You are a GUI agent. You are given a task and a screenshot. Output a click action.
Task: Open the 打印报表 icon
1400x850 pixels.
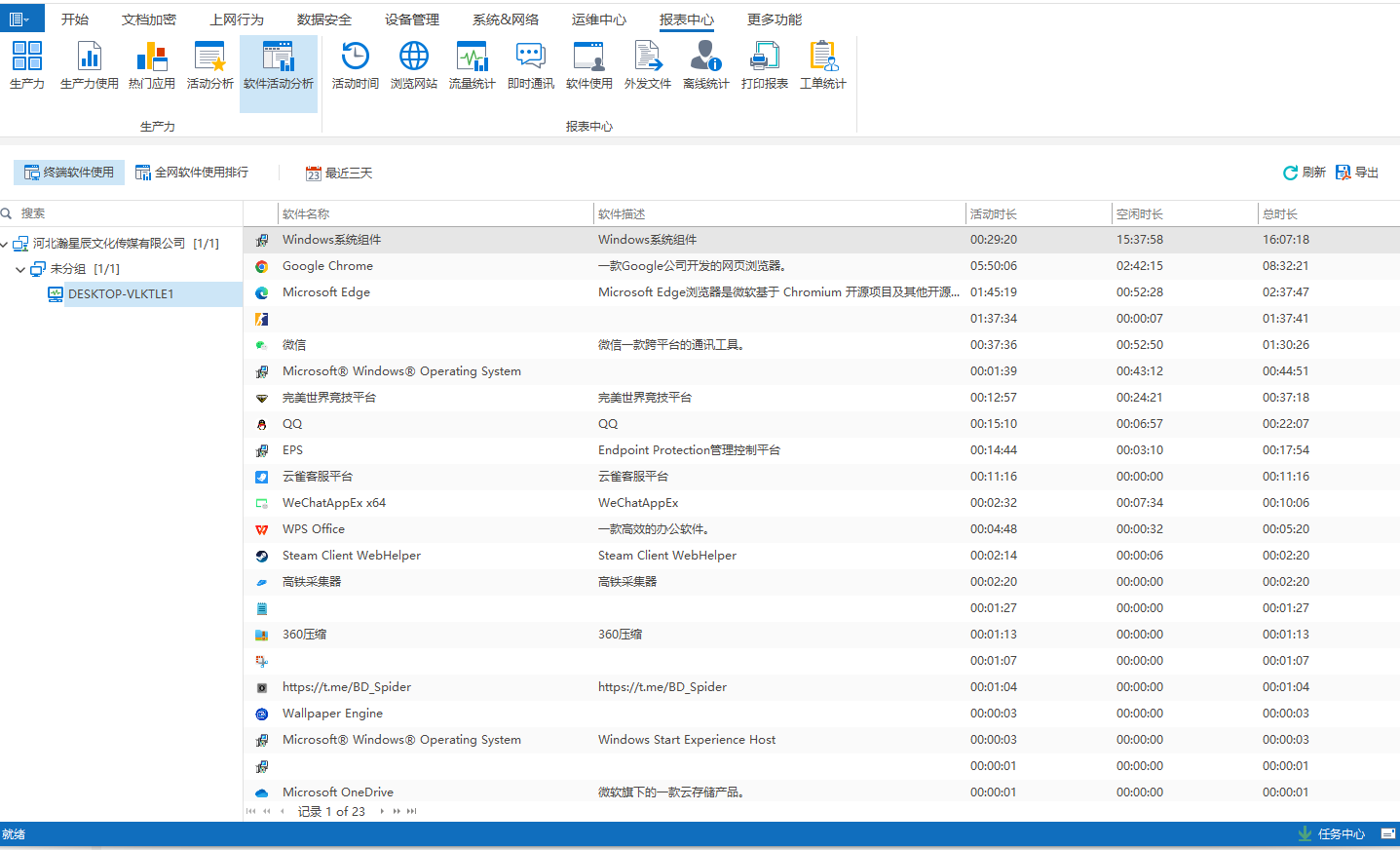tap(764, 65)
